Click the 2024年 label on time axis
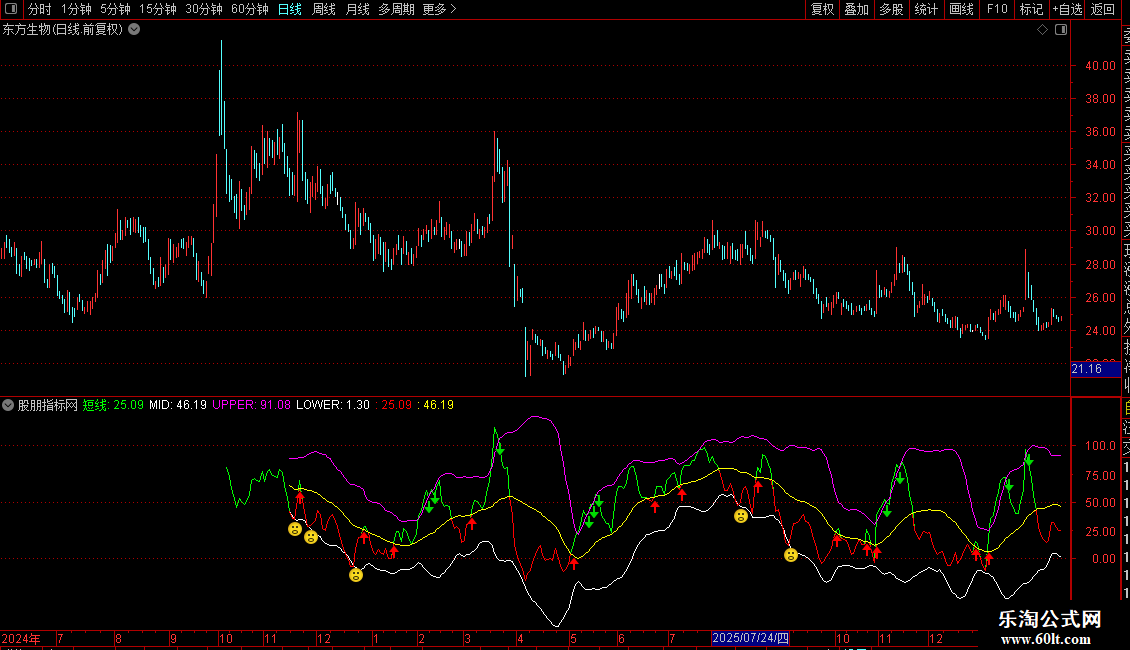Screen dimensions: 1130x650 pyautogui.click(x=21, y=638)
